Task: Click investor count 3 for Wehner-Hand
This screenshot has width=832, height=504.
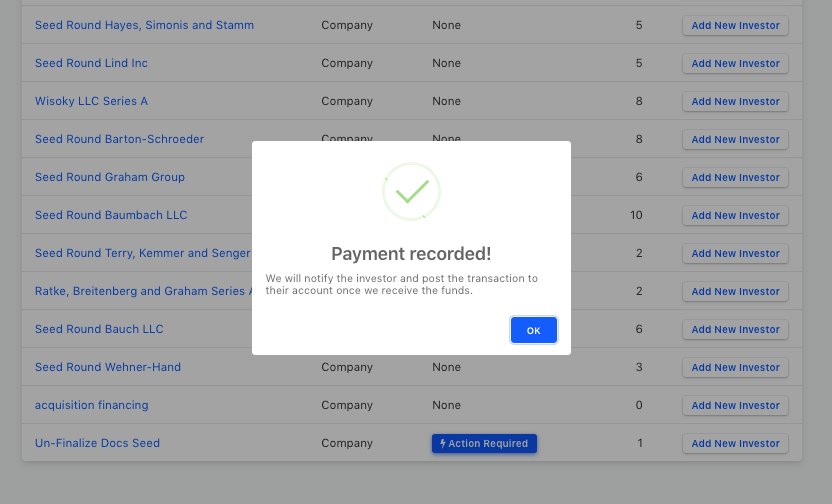Action: (x=639, y=367)
